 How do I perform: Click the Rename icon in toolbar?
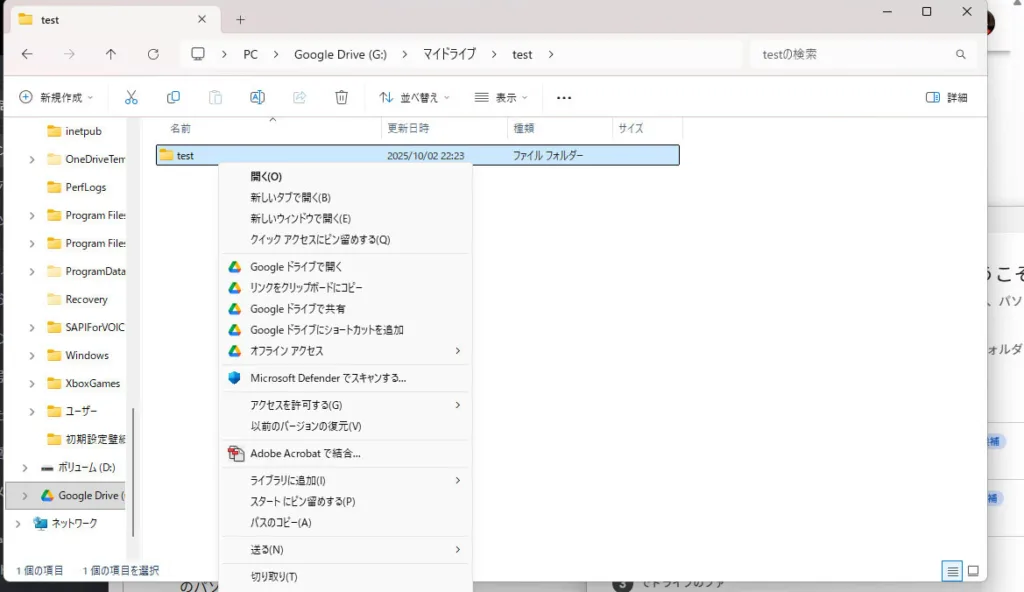point(257,97)
